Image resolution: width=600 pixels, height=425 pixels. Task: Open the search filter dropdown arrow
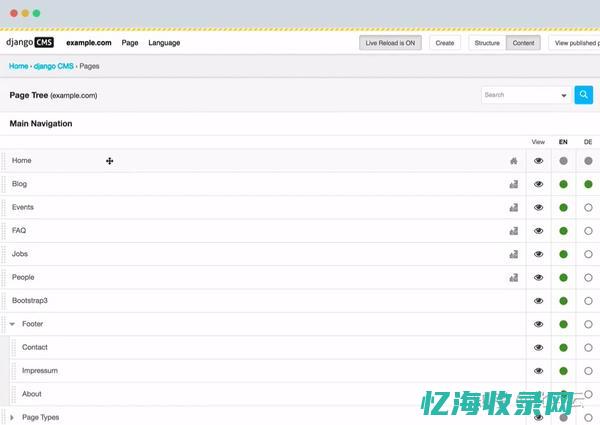tap(564, 96)
